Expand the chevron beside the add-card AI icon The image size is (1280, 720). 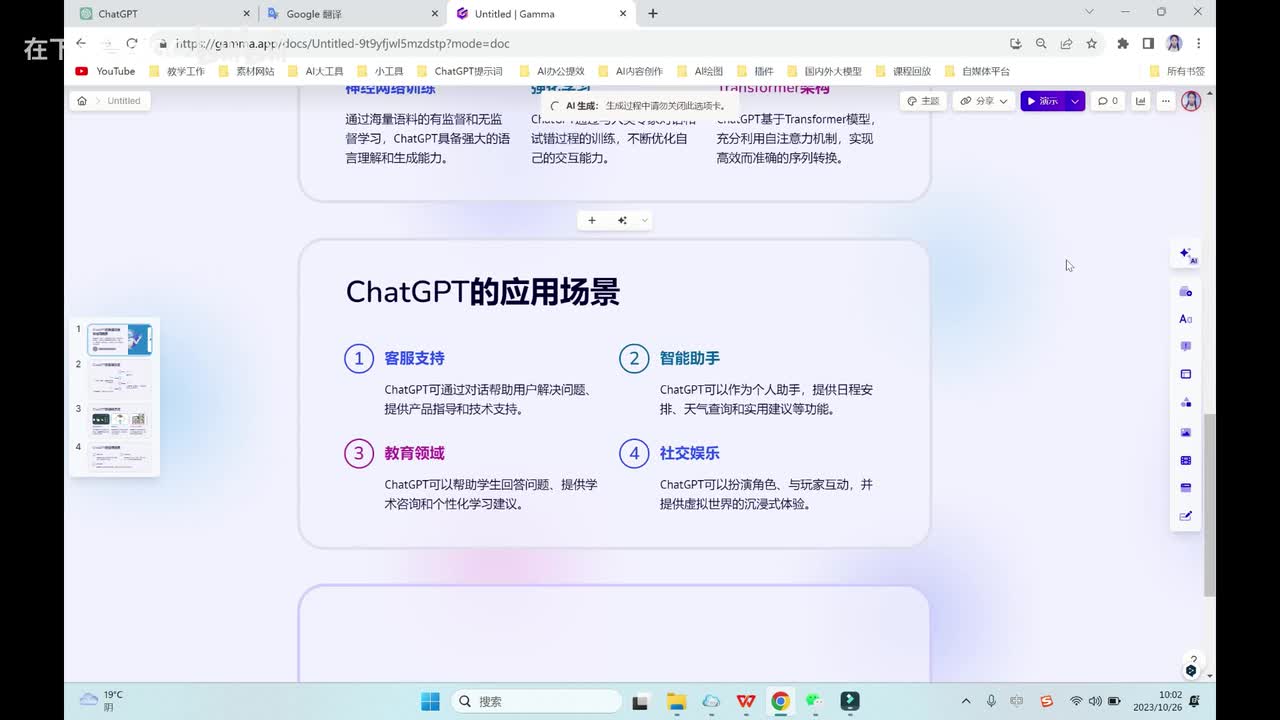click(x=644, y=220)
